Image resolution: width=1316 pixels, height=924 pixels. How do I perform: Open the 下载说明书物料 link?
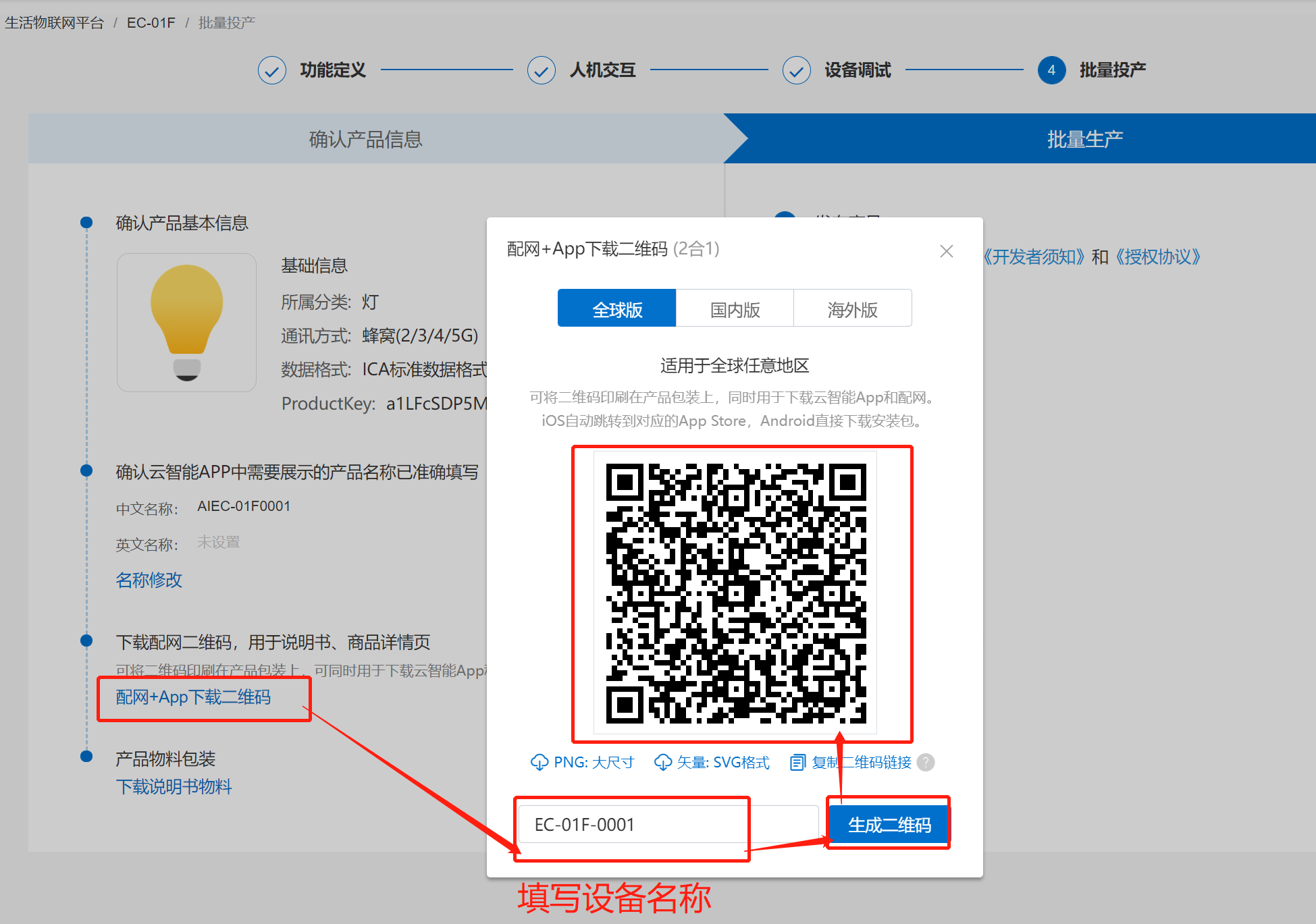(174, 786)
